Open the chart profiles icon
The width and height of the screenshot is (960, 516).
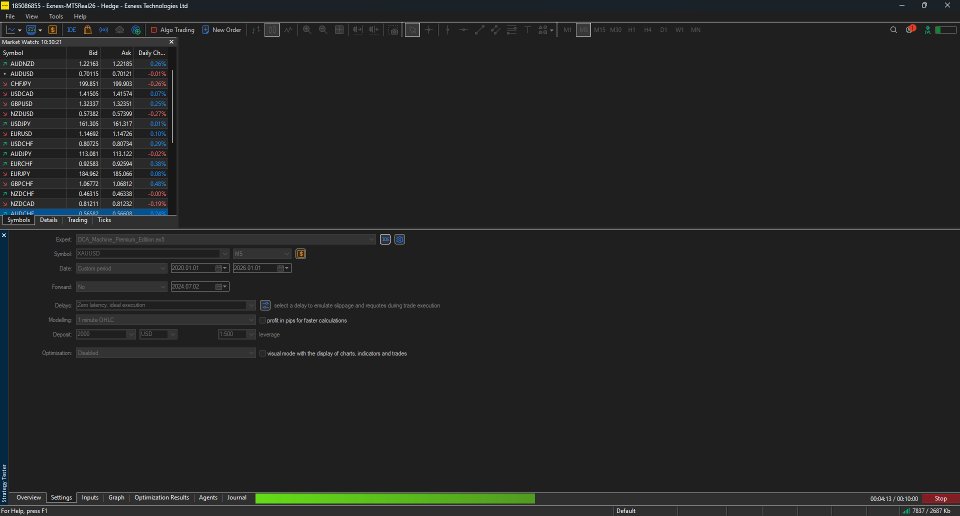click(31, 29)
